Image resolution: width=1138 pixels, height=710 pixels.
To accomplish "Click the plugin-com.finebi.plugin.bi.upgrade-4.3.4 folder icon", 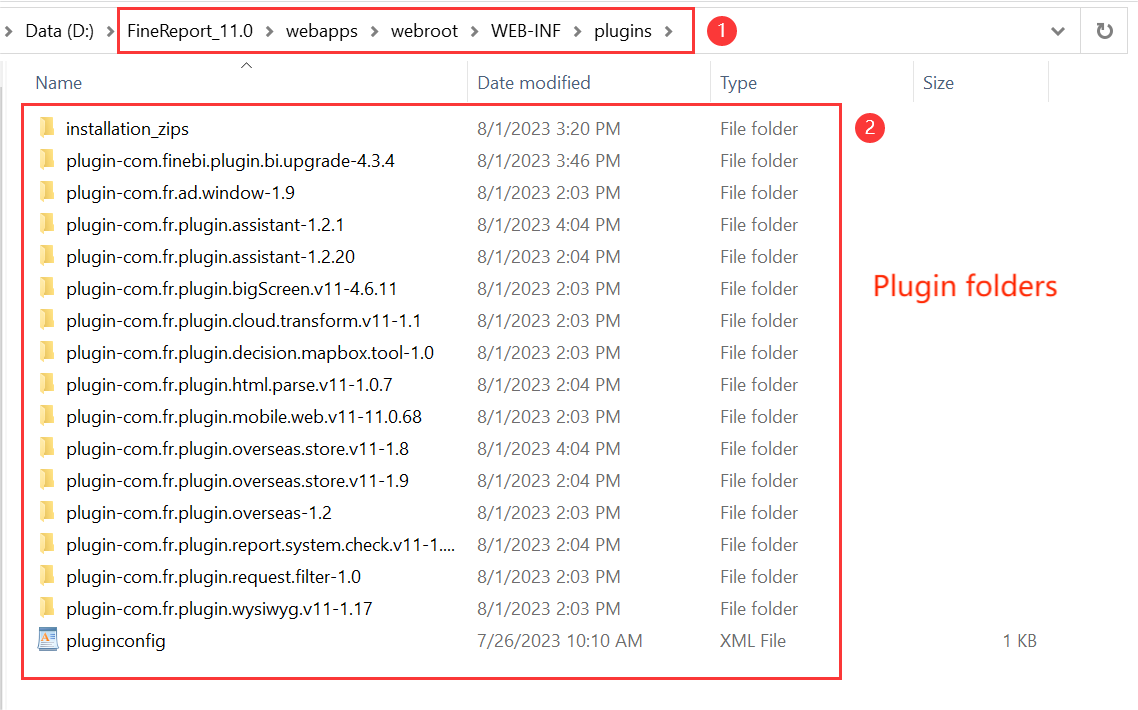I will point(47,160).
